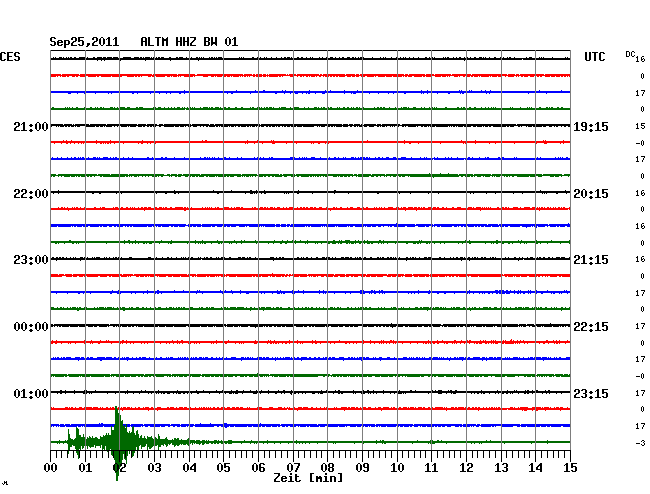Select the 22:00 local time label
Viewport: 650px width, 494px height.
(31, 194)
